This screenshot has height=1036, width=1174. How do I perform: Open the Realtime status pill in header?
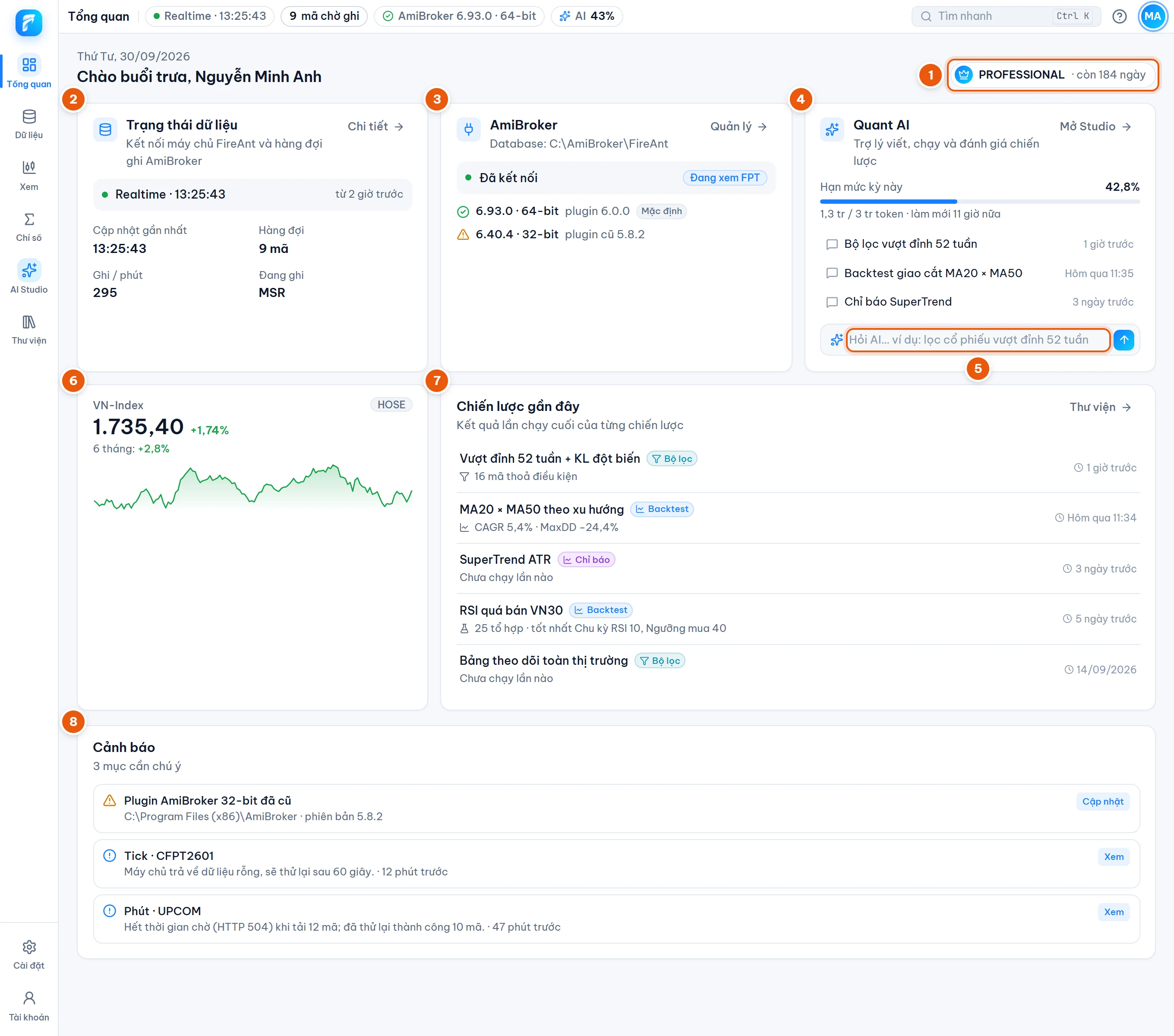(210, 16)
